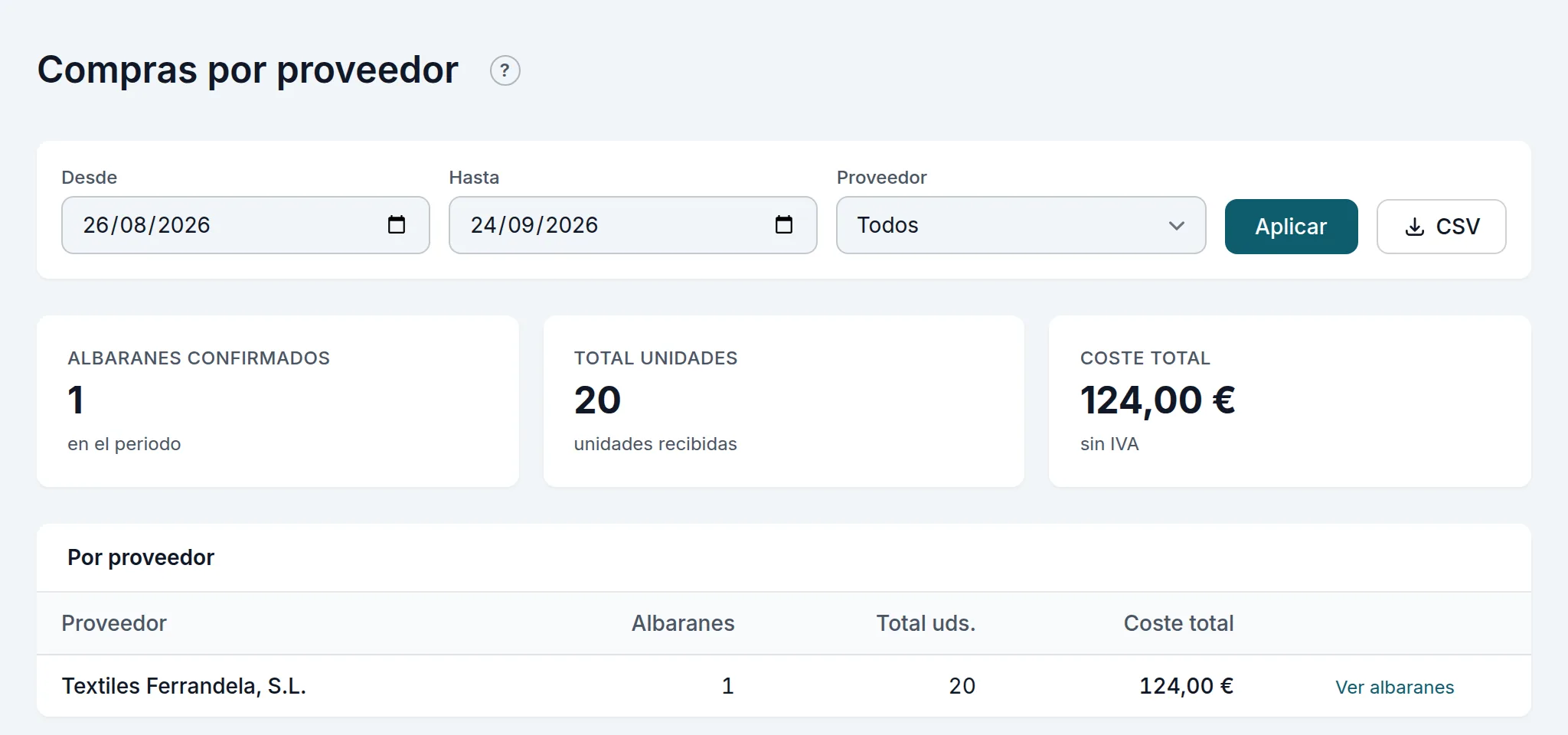Click the Proveedor column header in the table
The image size is (1568, 735).
pyautogui.click(x=114, y=623)
